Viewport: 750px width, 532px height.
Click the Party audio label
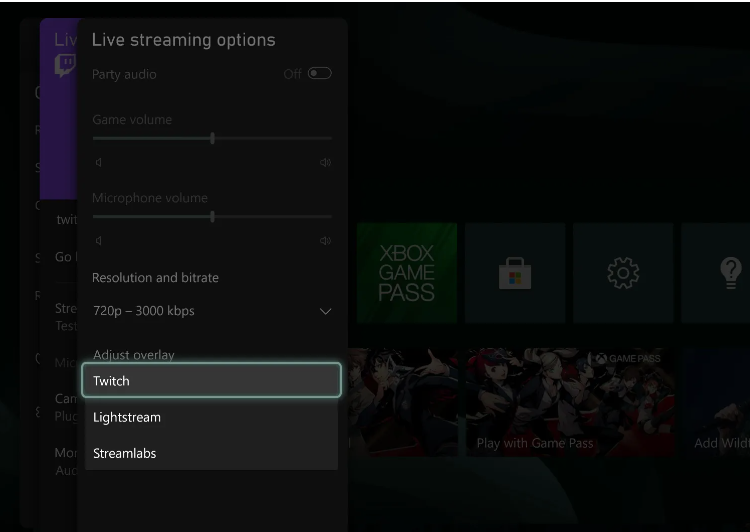pyautogui.click(x=124, y=74)
